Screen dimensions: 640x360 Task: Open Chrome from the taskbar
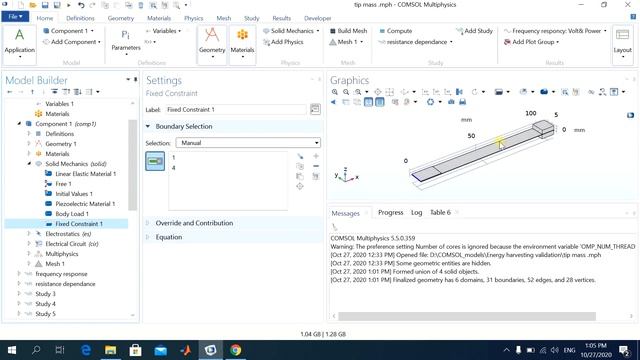coord(236,350)
